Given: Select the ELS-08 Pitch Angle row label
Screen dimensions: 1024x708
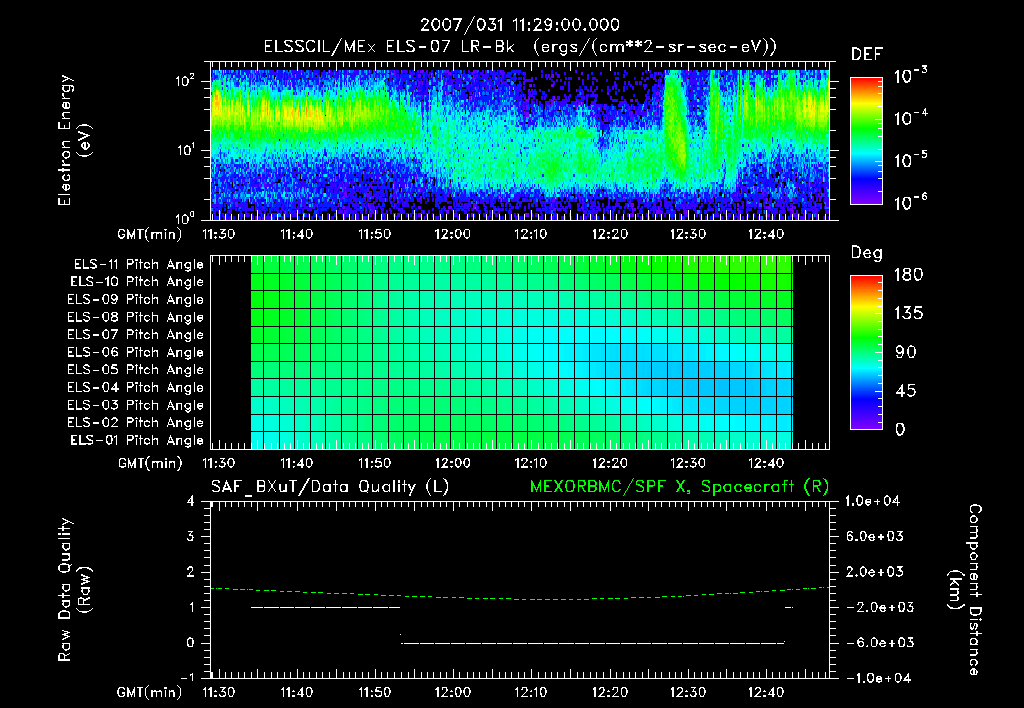Looking at the screenshot, I should 136,317.
